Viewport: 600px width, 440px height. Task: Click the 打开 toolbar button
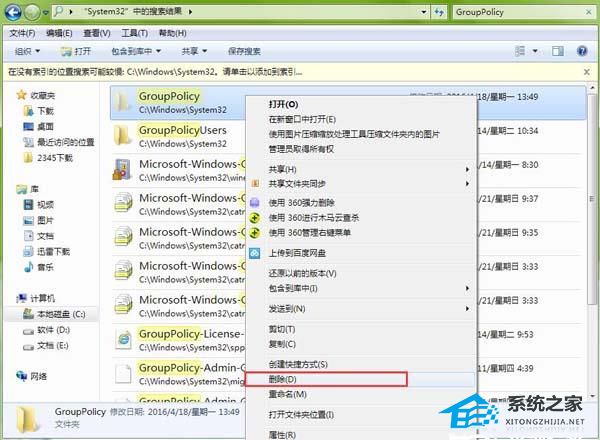[x=76, y=51]
